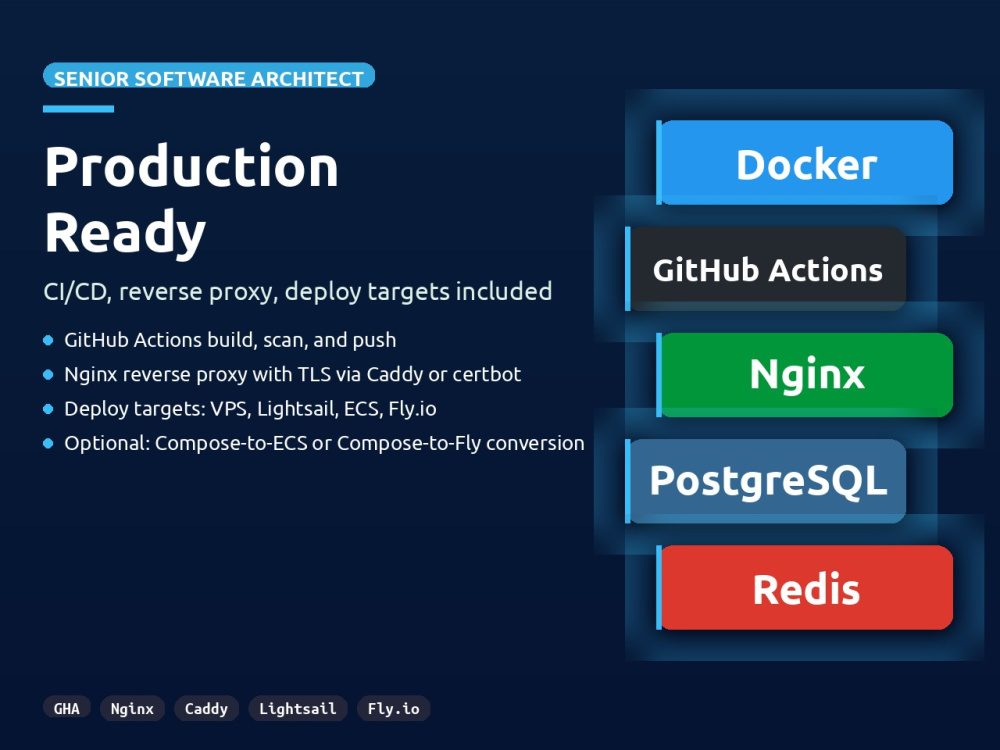
Task: Click the Nginx tag pill at bottom
Action: pos(132,709)
